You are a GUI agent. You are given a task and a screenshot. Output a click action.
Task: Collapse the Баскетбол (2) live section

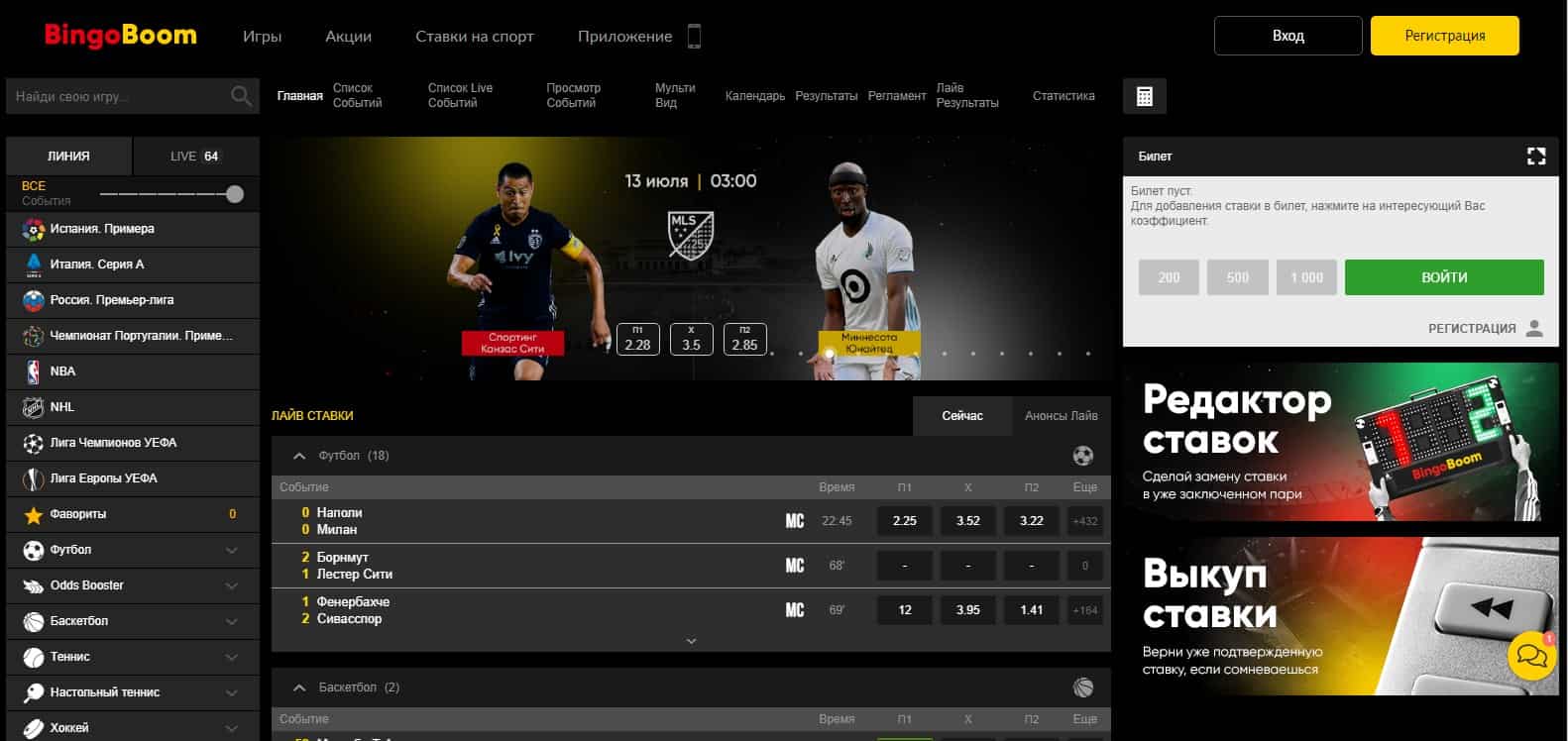pyautogui.click(x=298, y=688)
